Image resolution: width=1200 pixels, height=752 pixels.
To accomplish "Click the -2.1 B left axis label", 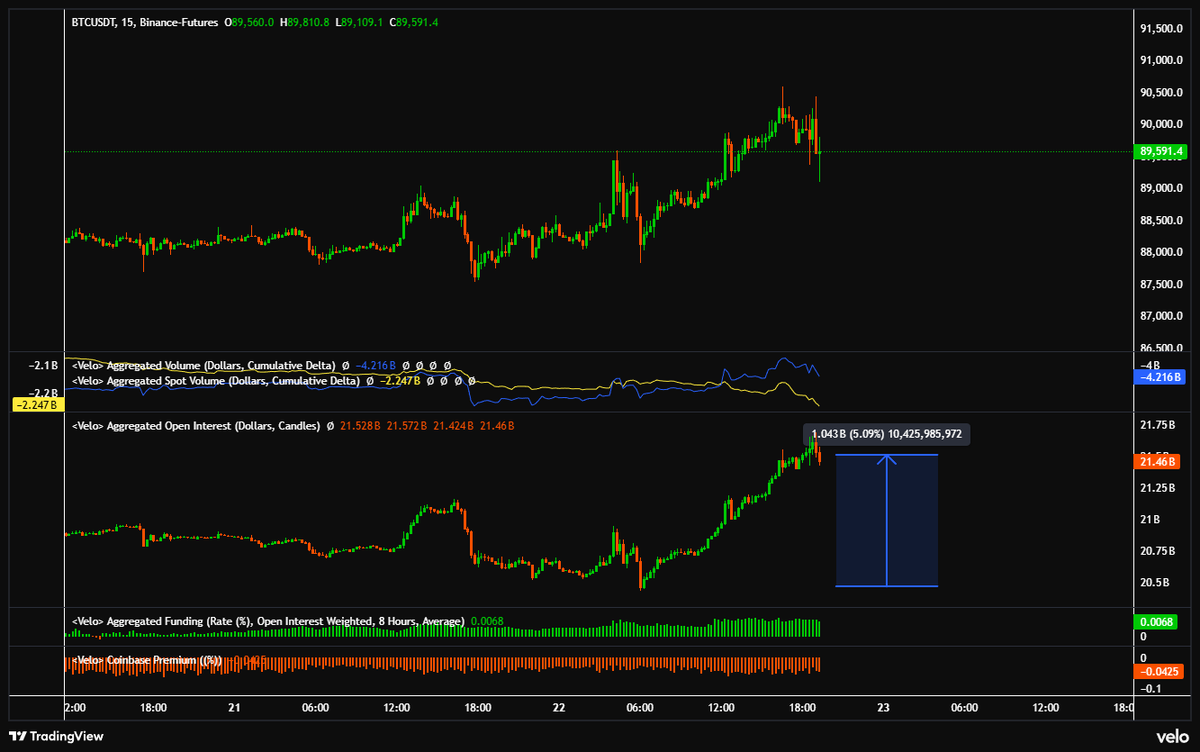I will [x=41, y=367].
